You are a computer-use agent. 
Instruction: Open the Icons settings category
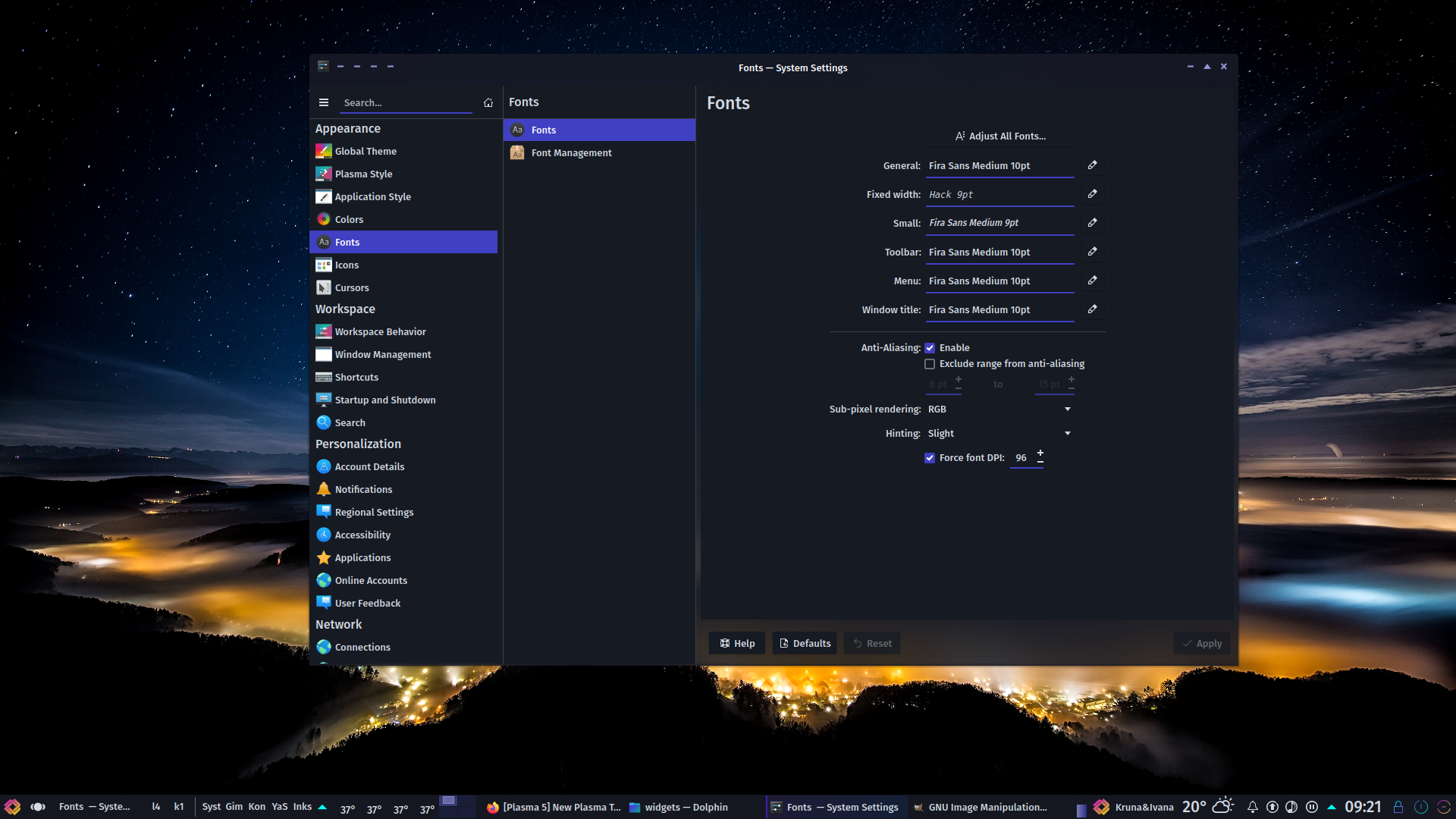coord(403,265)
